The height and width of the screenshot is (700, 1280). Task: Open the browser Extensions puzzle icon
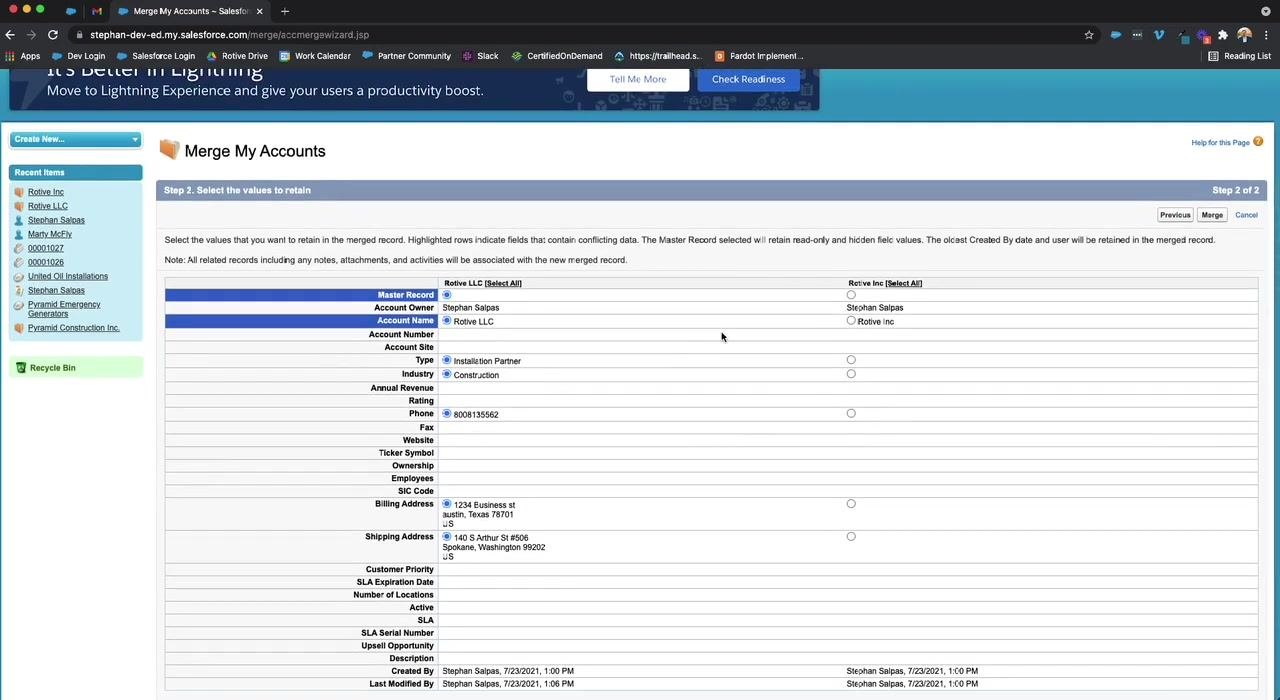click(x=1222, y=34)
